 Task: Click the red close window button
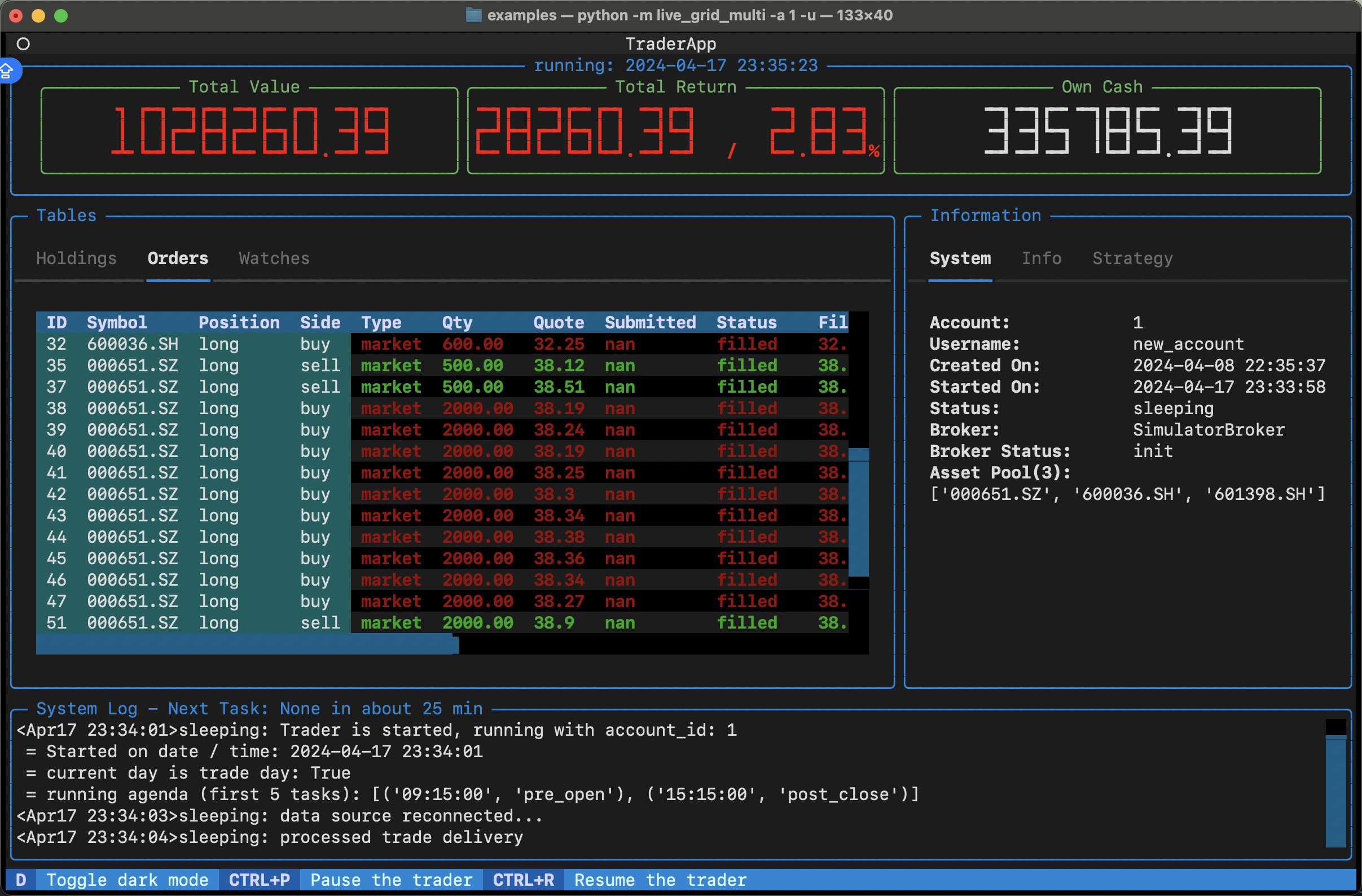click(16, 15)
